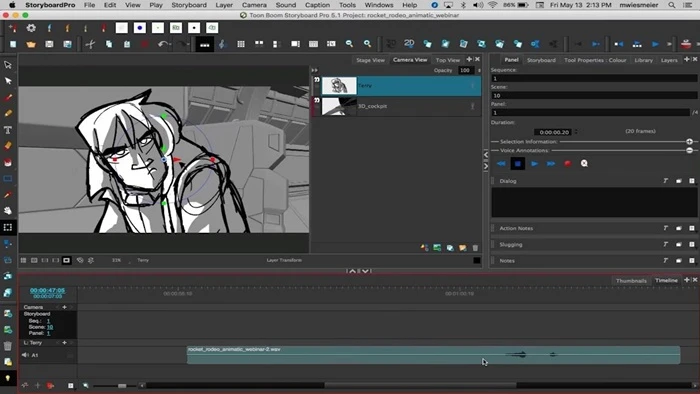
Task: Click the scissors Cut icon
Action: click(90, 44)
